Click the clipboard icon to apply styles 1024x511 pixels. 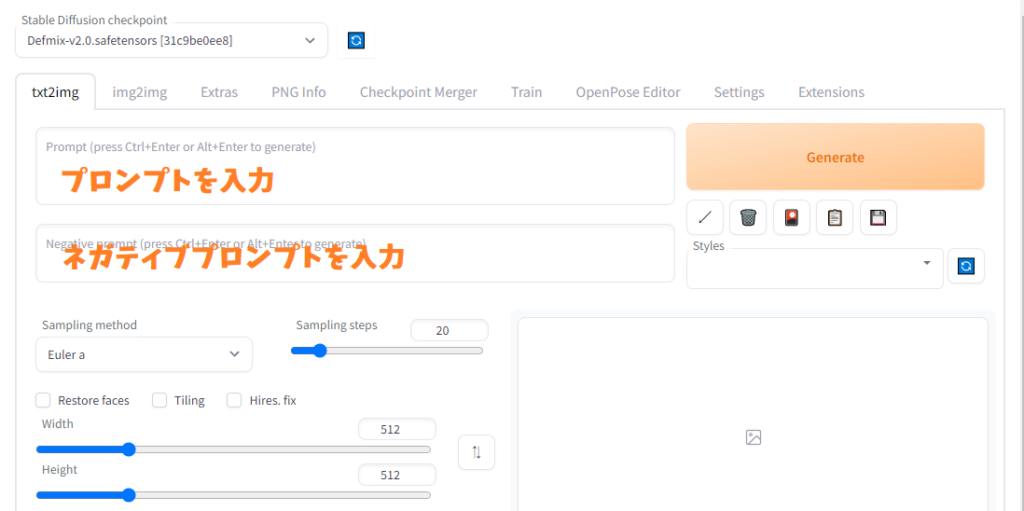(834, 217)
